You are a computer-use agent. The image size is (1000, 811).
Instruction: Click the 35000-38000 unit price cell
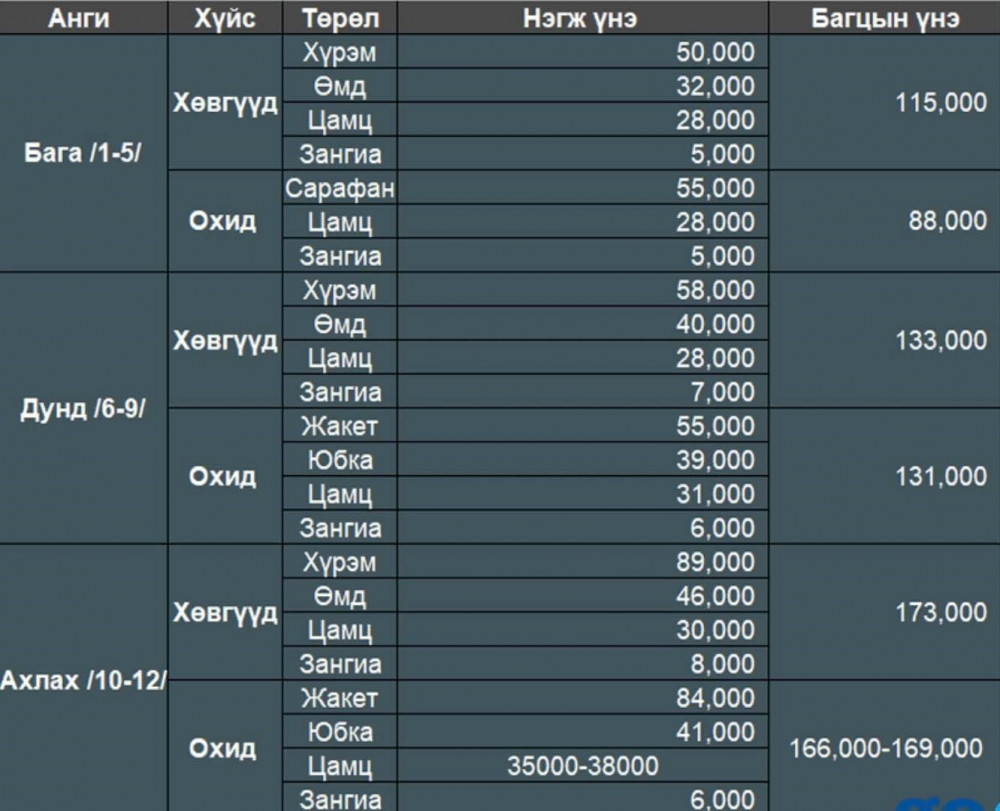[x=583, y=766]
